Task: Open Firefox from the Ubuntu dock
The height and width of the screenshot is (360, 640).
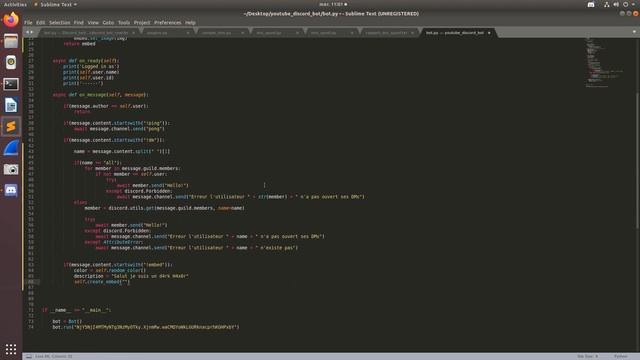Action: point(11,19)
